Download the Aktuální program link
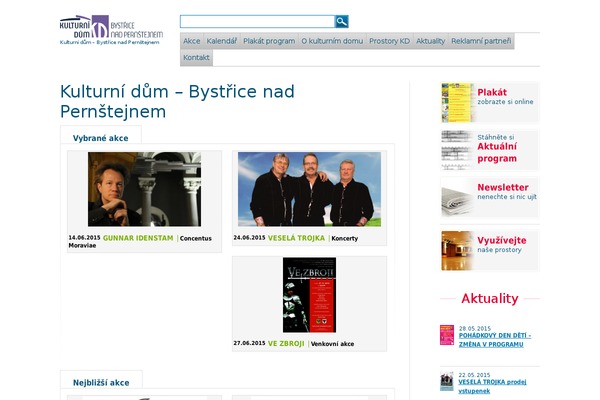Image resolution: width=600 pixels, height=400 pixels. point(497,149)
